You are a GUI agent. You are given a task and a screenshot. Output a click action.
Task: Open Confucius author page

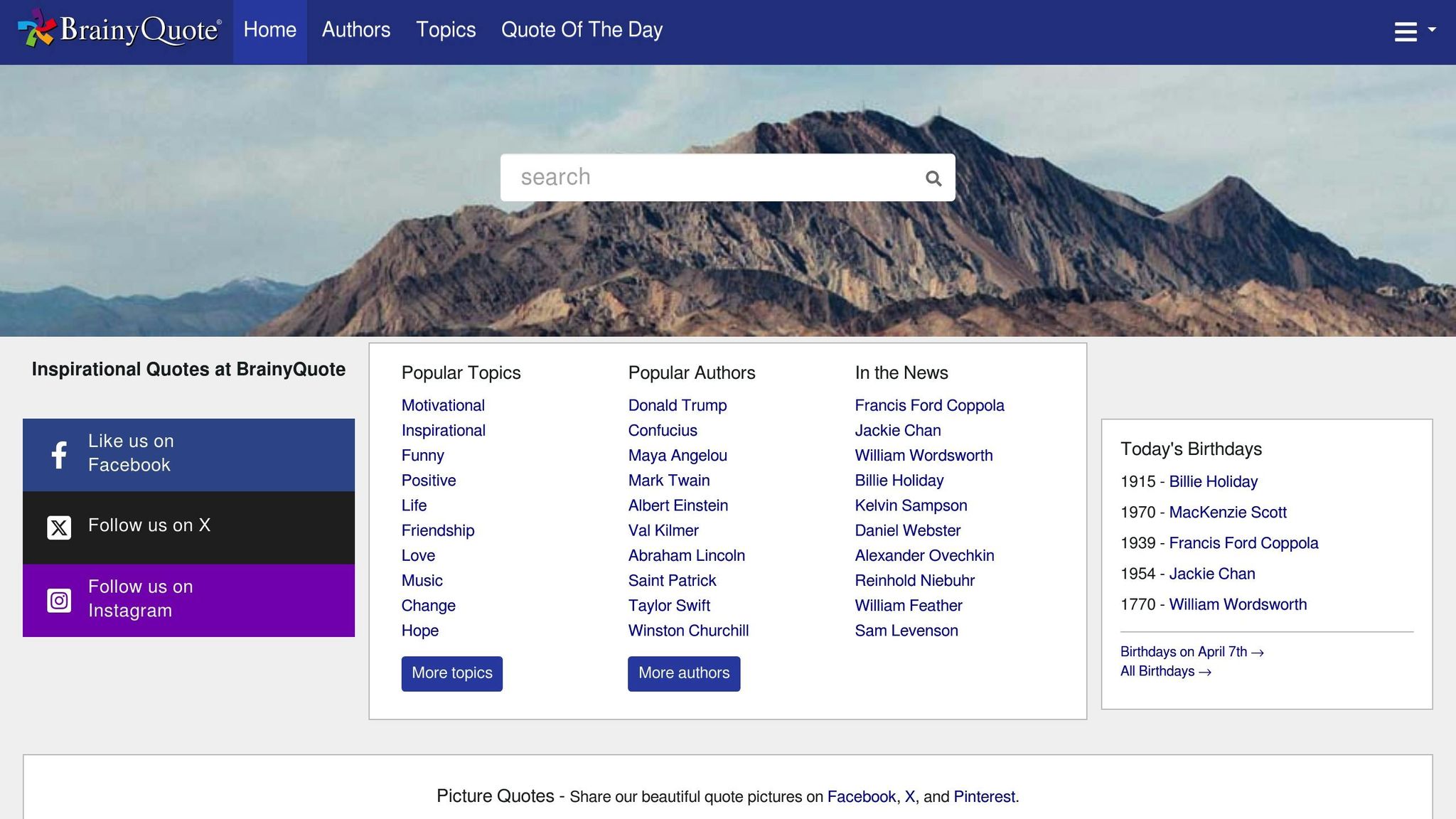pyautogui.click(x=663, y=430)
